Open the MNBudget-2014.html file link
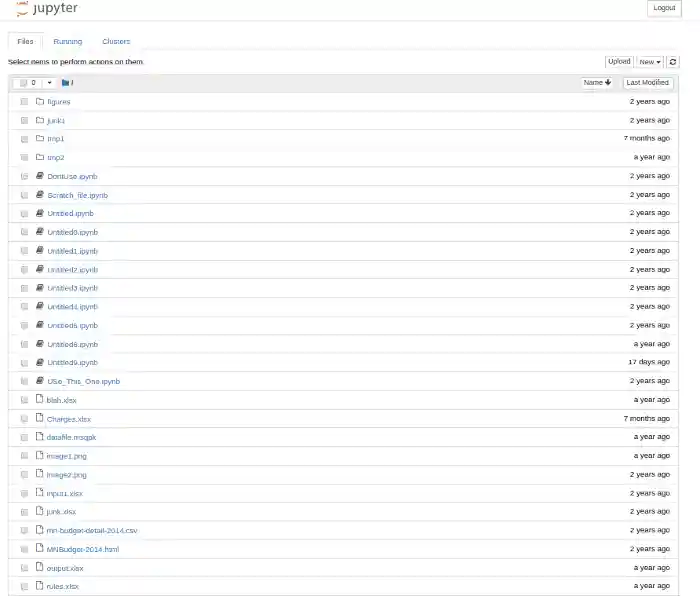The image size is (700, 596). (83, 549)
